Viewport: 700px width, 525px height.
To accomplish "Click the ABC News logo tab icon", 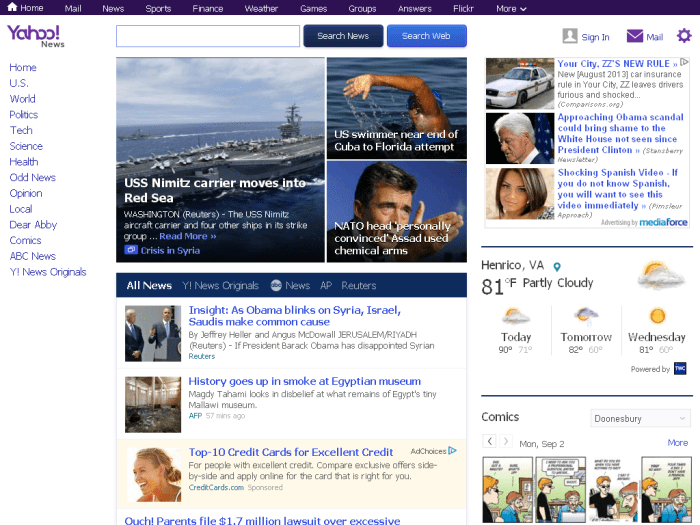I will (276, 285).
